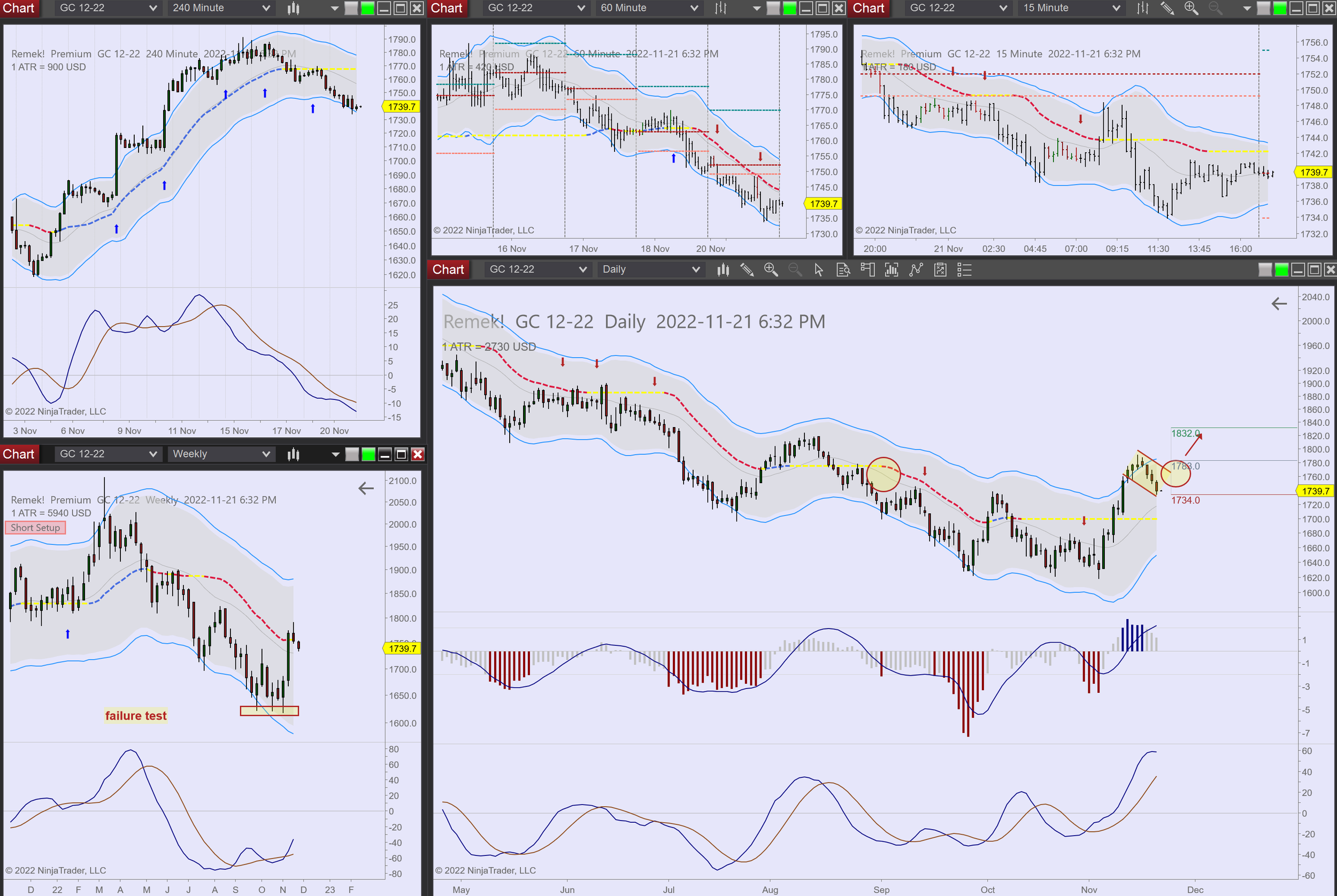Click the 'failure test' annotation text
The height and width of the screenshot is (896, 1337).
[135, 715]
